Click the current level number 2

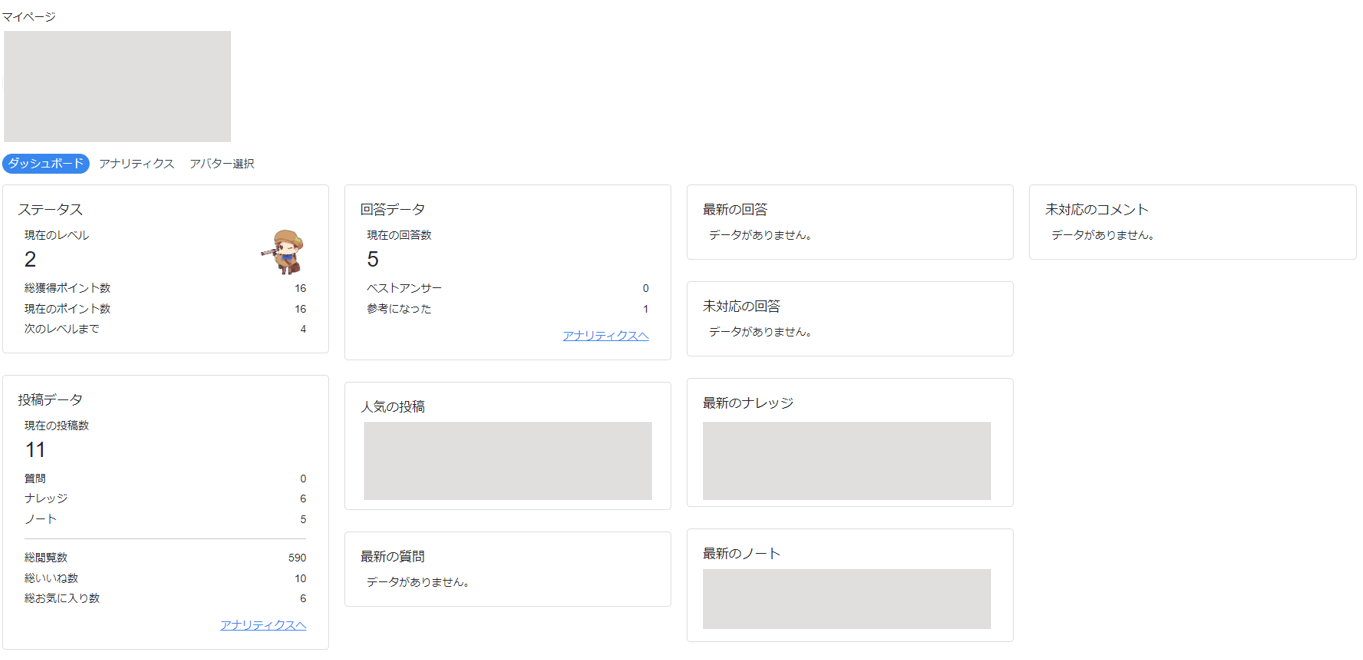point(30,260)
